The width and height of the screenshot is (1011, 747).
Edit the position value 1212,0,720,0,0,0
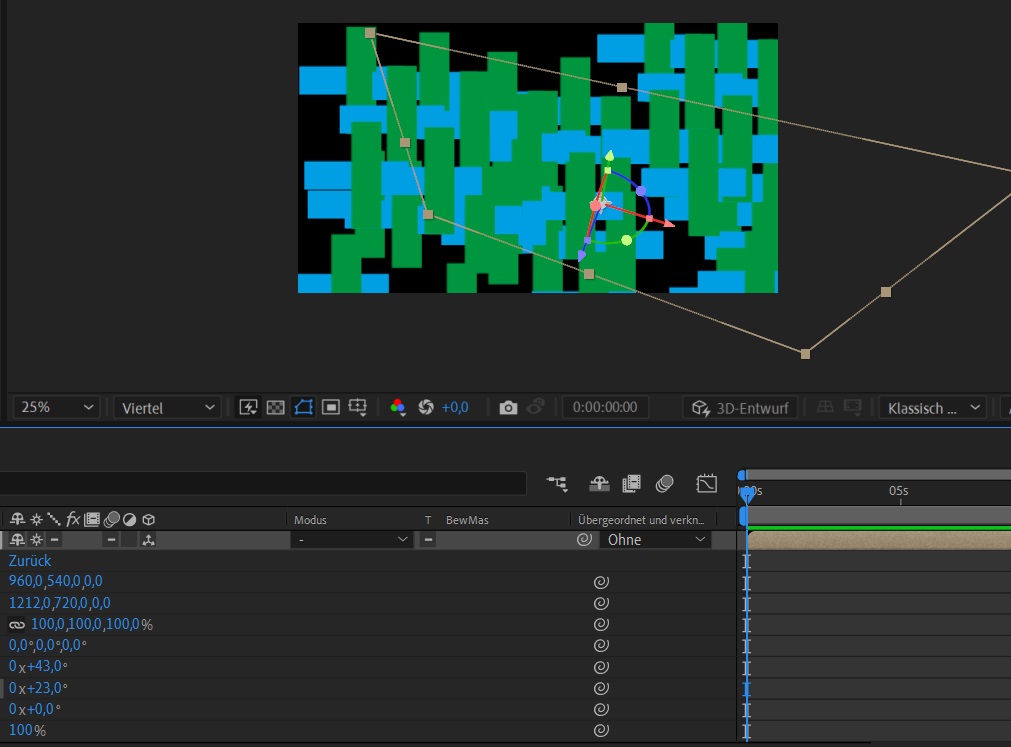pyautogui.click(x=59, y=603)
